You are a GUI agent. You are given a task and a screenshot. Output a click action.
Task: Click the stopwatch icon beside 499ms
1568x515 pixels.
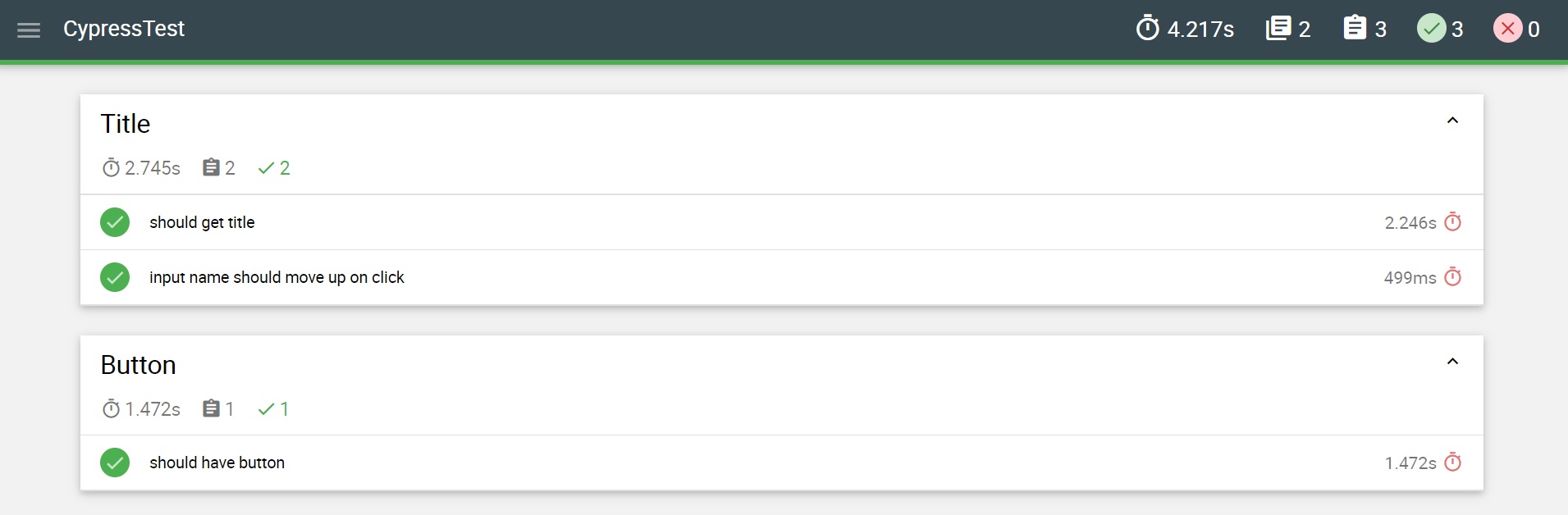pyautogui.click(x=1452, y=277)
